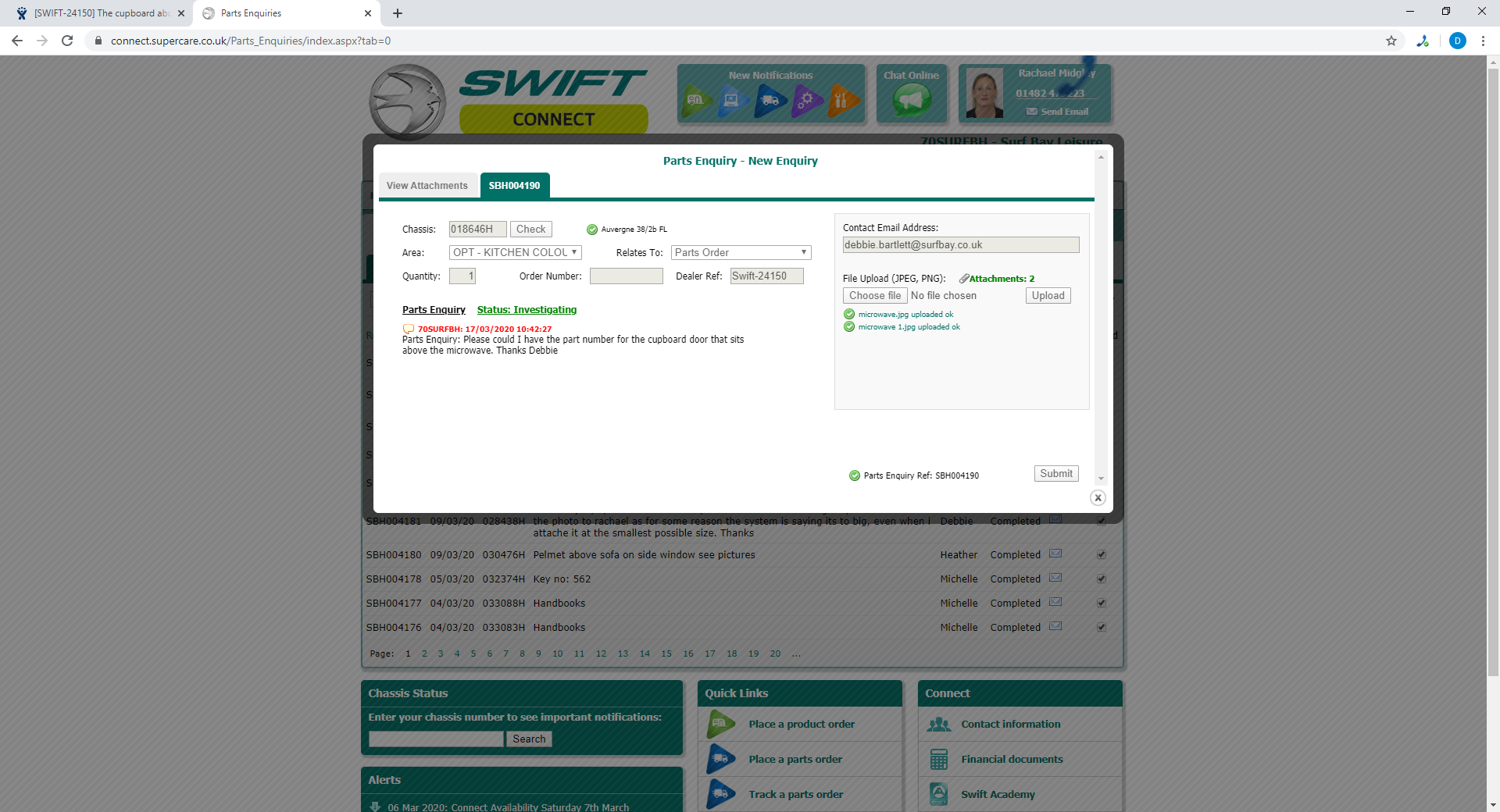Click the page scrollbar down arrow

(x=1493, y=805)
